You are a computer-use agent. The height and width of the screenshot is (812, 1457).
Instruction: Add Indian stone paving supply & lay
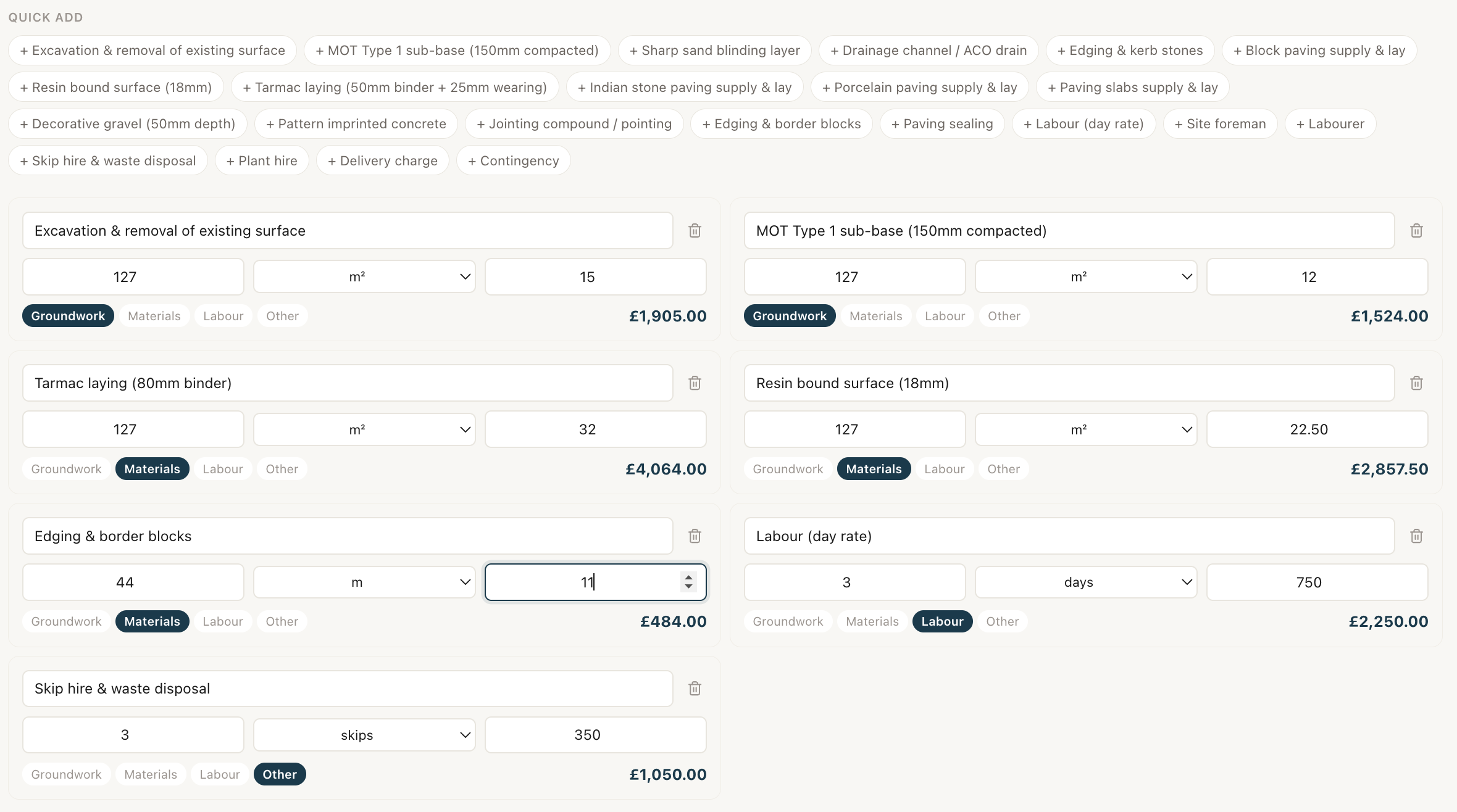pyautogui.click(x=685, y=88)
